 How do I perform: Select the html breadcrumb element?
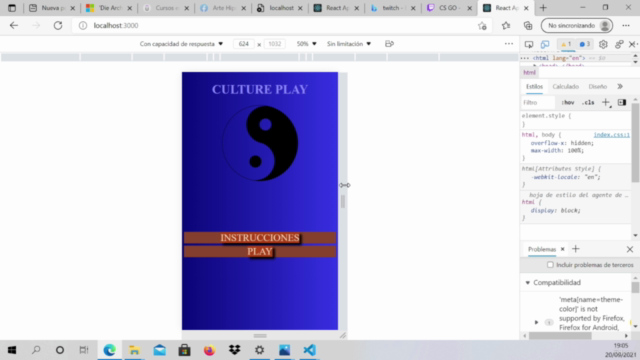tap(529, 72)
